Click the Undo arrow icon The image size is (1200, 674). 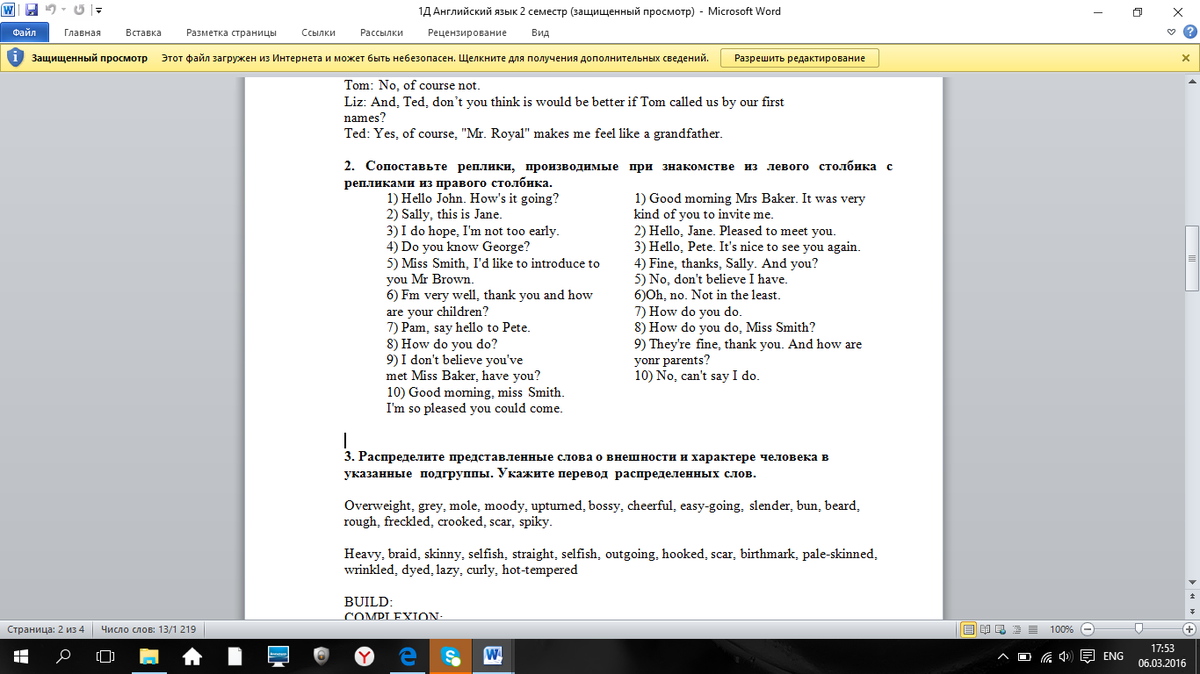point(49,11)
